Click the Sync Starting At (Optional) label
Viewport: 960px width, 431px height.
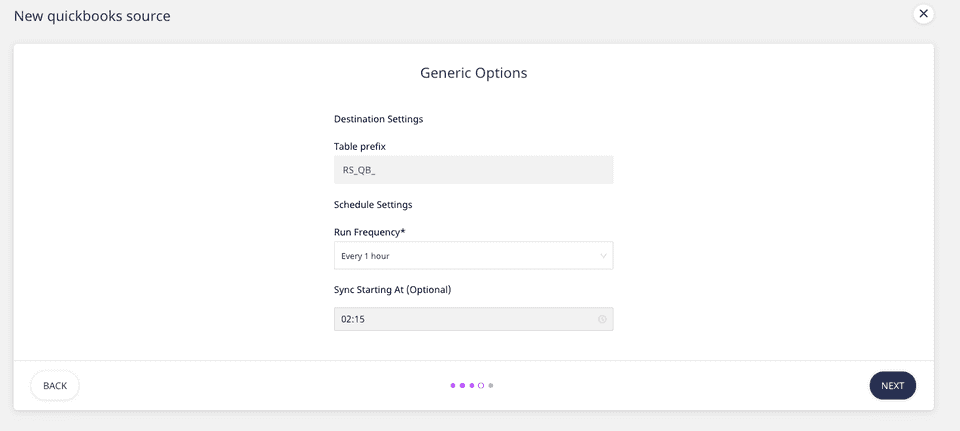tap(392, 290)
